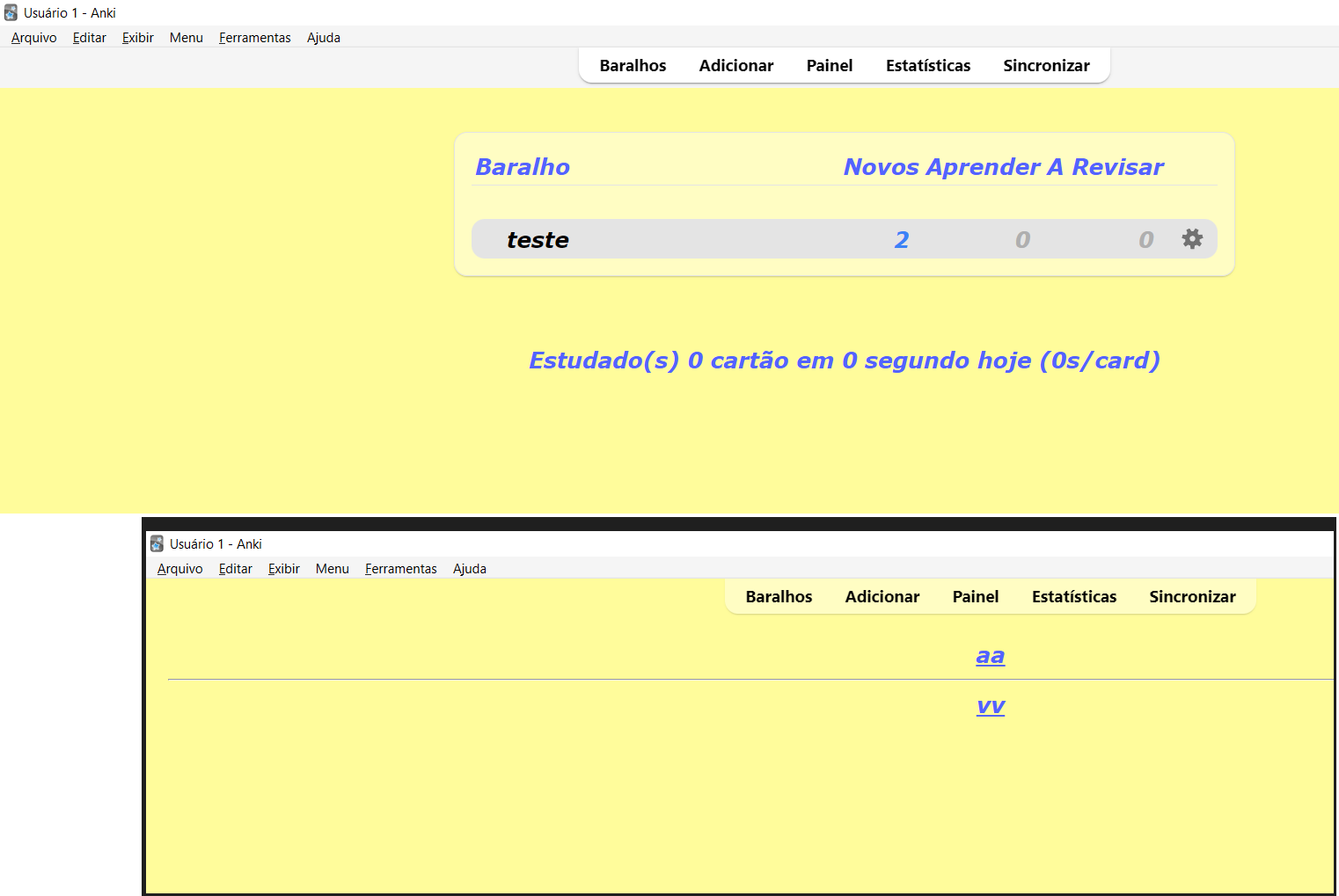1339x896 pixels.
Task: Open Ferramentas menu in the deck list window
Action: pyautogui.click(x=254, y=38)
